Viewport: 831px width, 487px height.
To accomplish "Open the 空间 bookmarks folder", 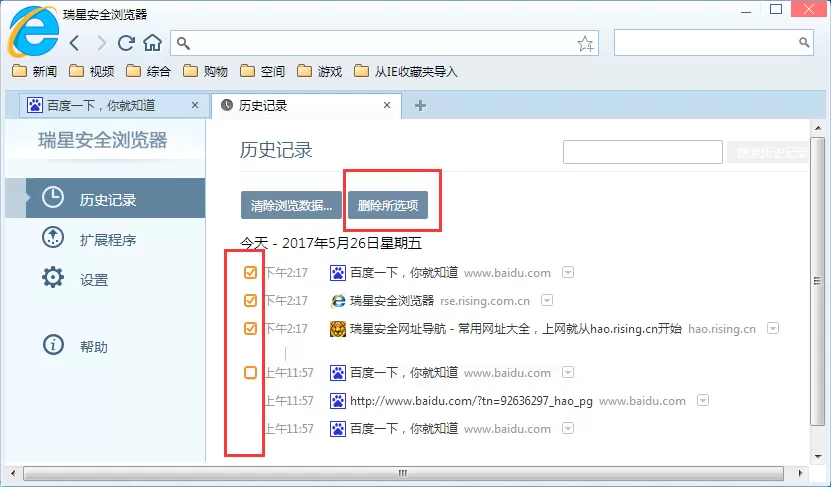I will (x=262, y=71).
